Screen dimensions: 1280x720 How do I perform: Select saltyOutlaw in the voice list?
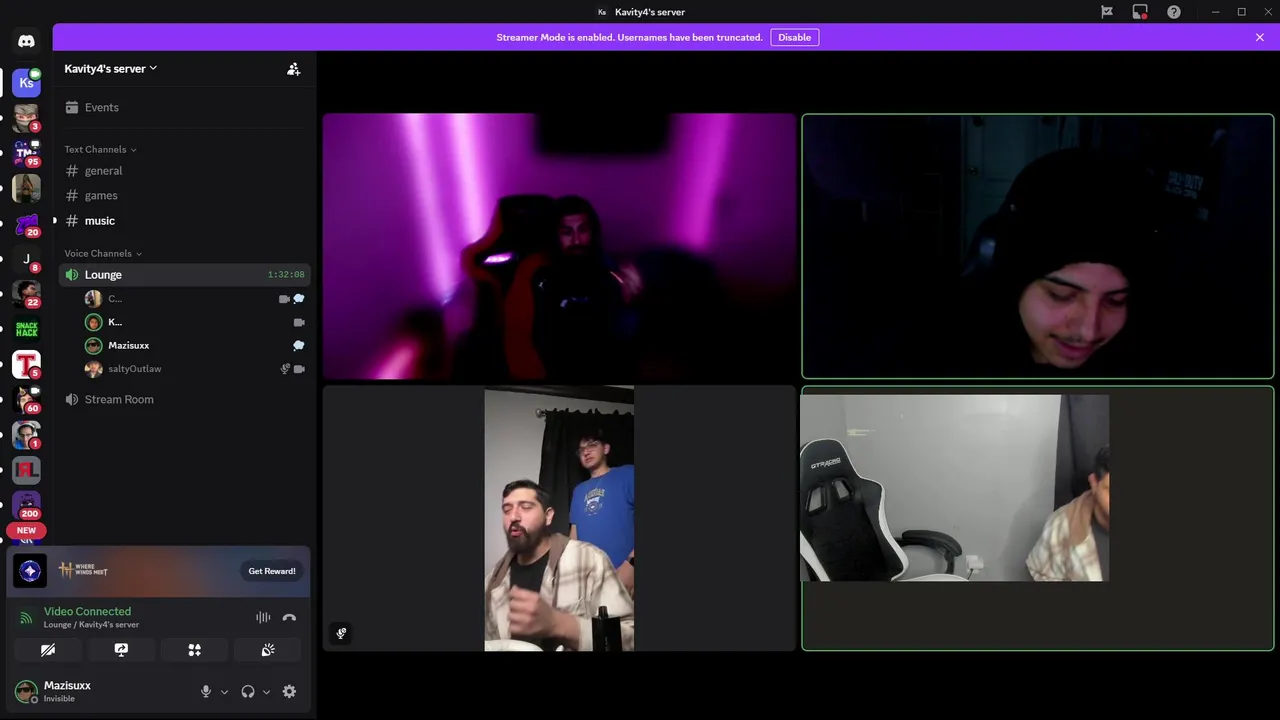coord(195,369)
